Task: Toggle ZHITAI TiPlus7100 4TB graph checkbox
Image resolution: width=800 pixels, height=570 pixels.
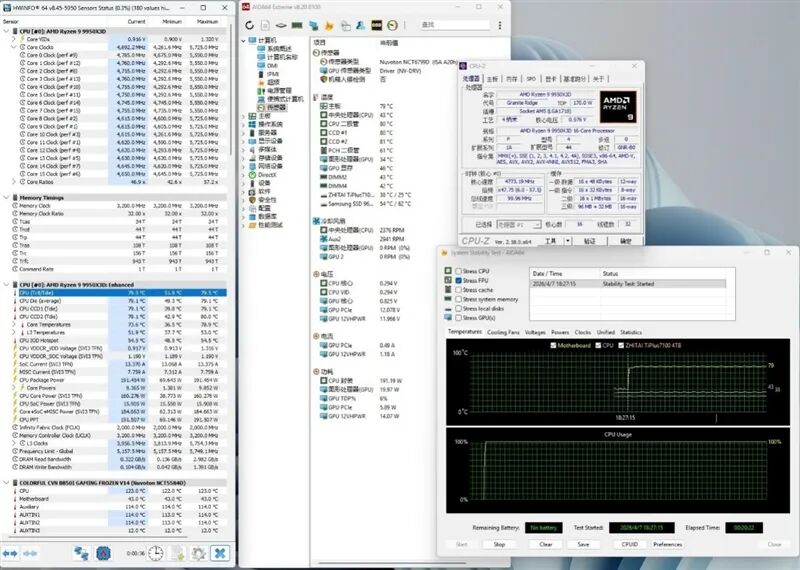Action: (621, 345)
